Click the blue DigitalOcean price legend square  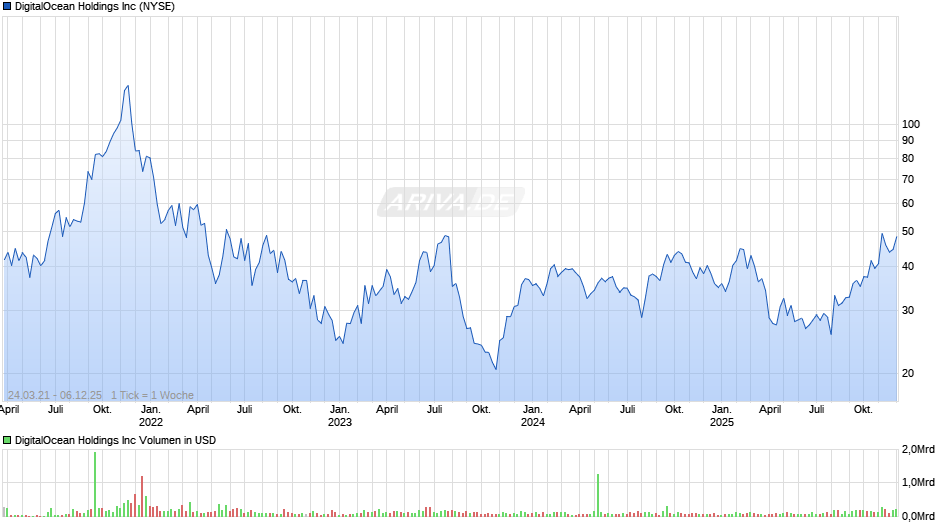(x=7, y=7)
